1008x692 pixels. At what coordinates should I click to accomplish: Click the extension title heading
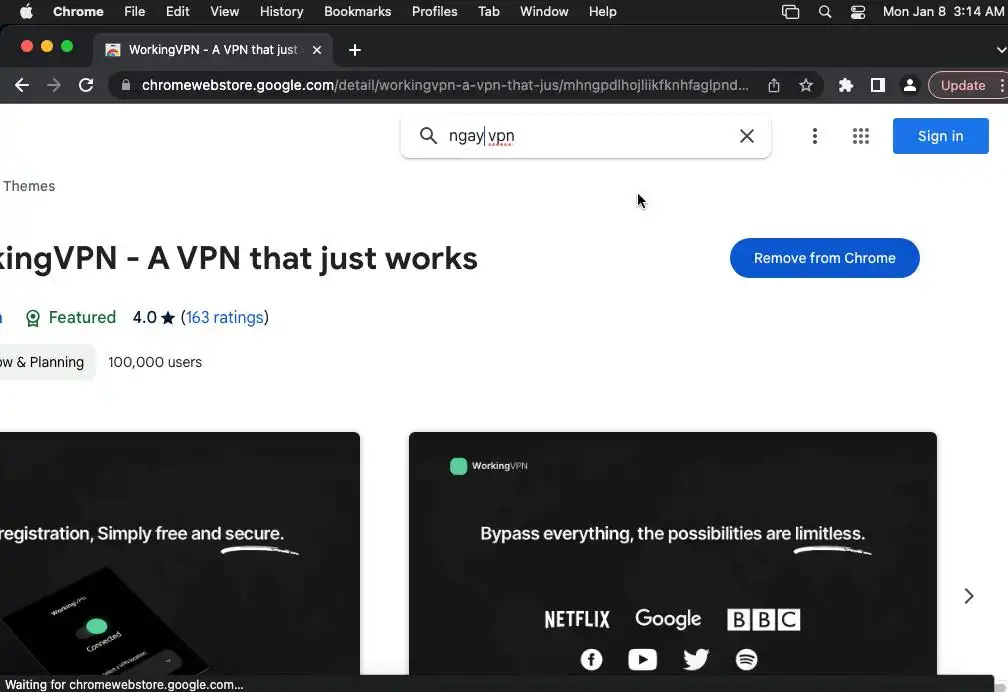238,259
